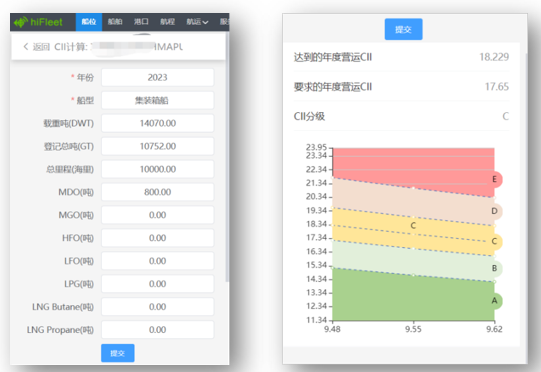This screenshot has width=541, height=372.
Task: Click the C rating marker on right edge
Action: coord(495,241)
